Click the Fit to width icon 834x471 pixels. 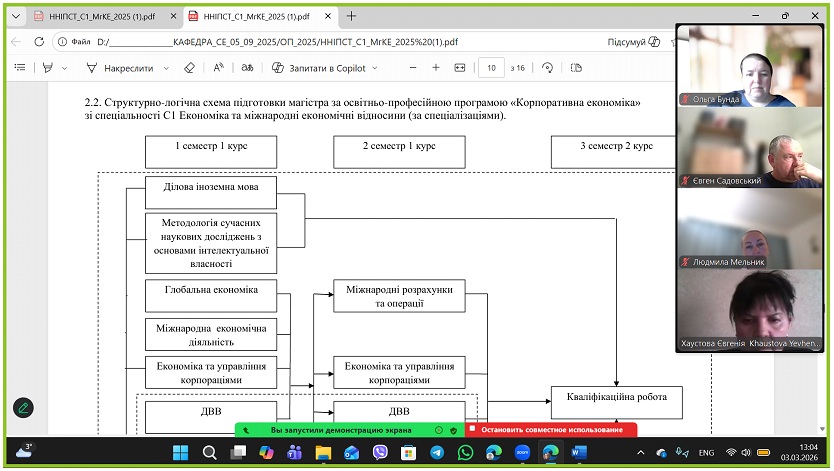click(x=460, y=68)
